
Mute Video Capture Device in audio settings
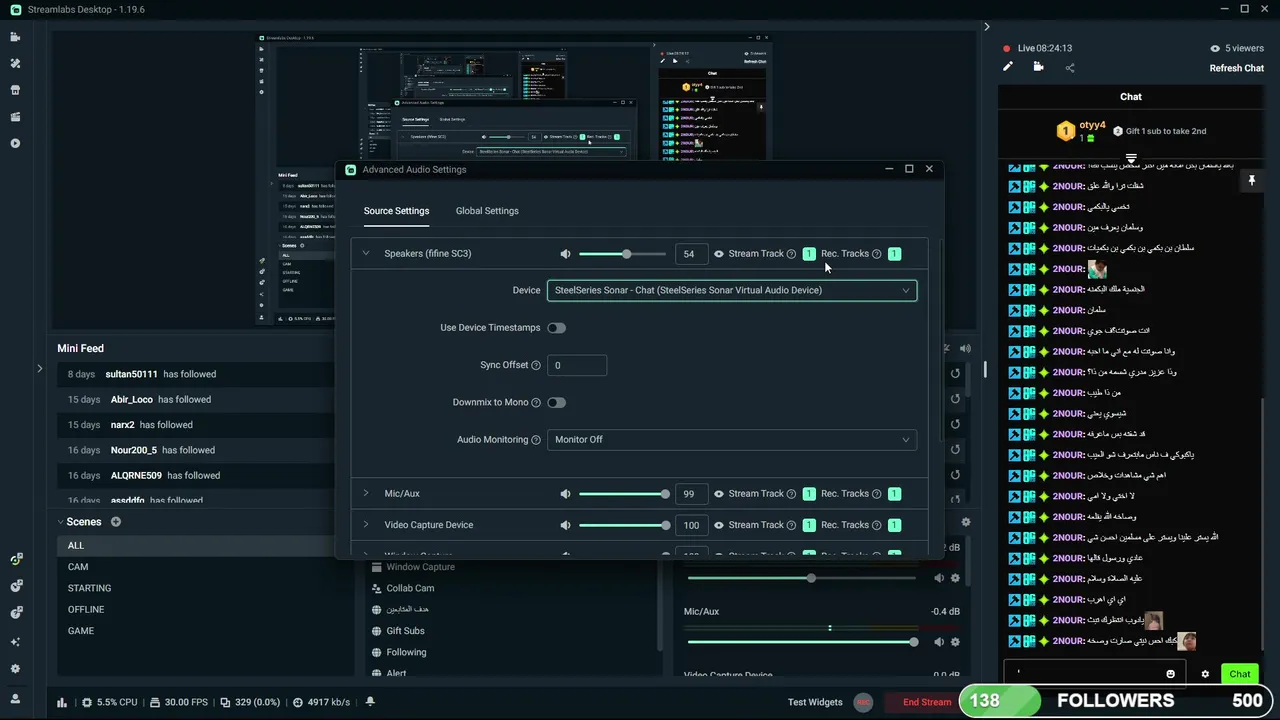coord(565,525)
